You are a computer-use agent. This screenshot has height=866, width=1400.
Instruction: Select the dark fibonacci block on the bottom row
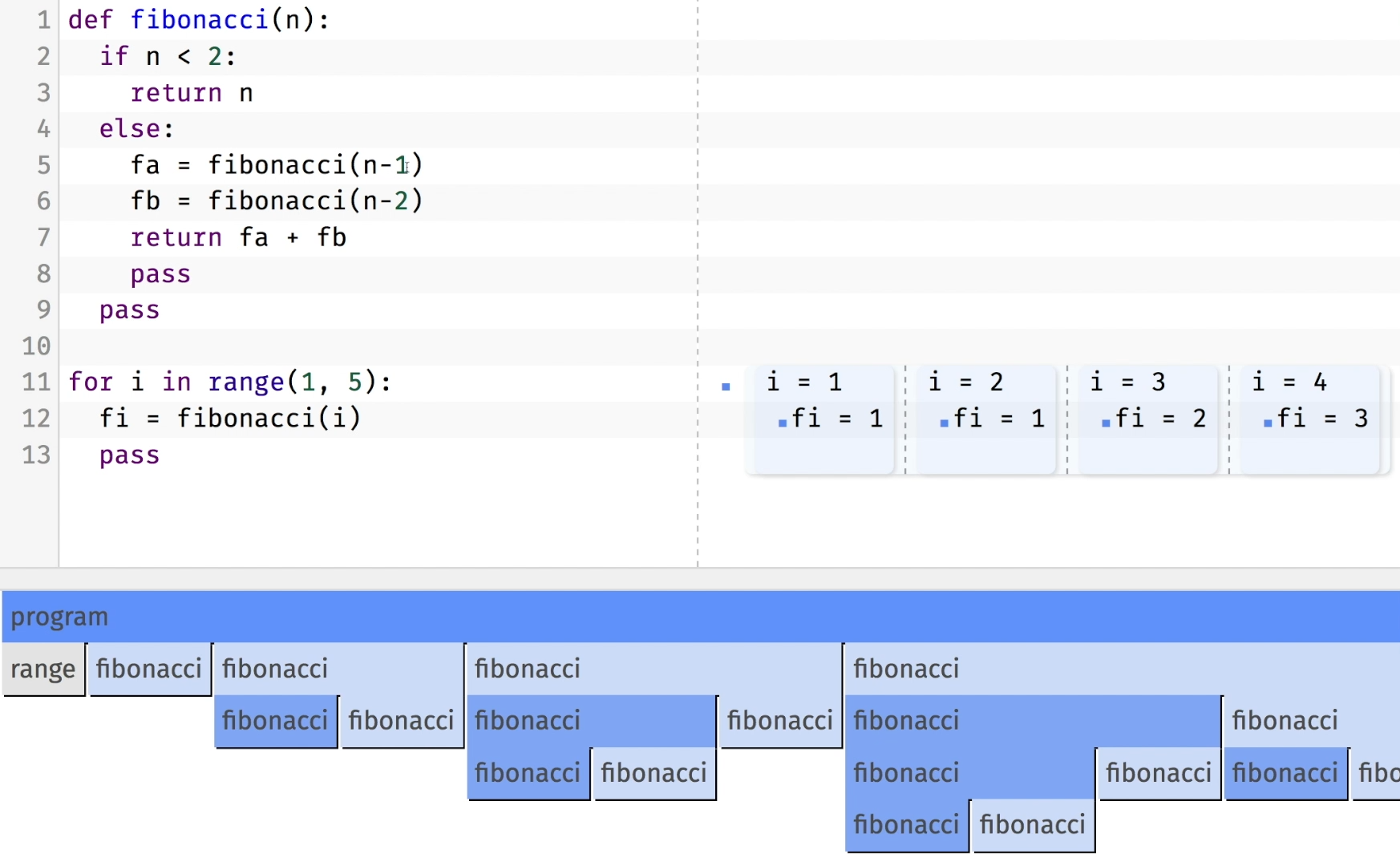906,825
